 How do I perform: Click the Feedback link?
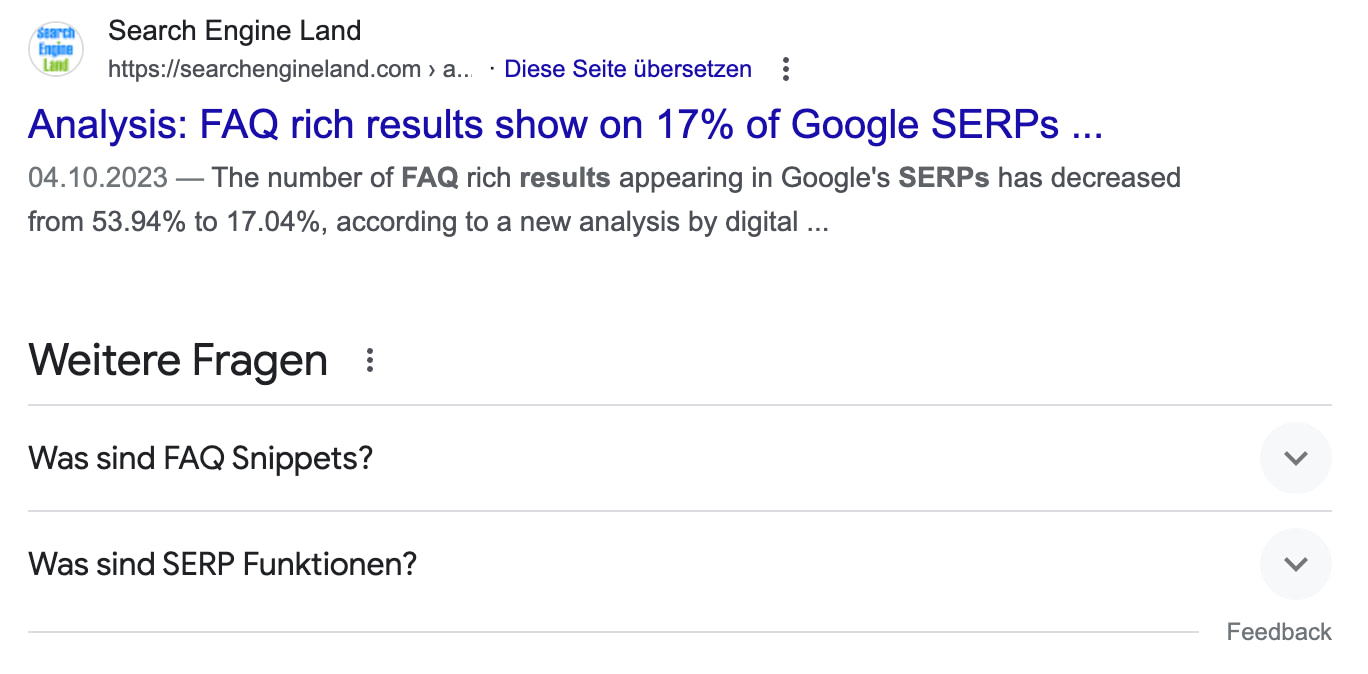(1279, 631)
